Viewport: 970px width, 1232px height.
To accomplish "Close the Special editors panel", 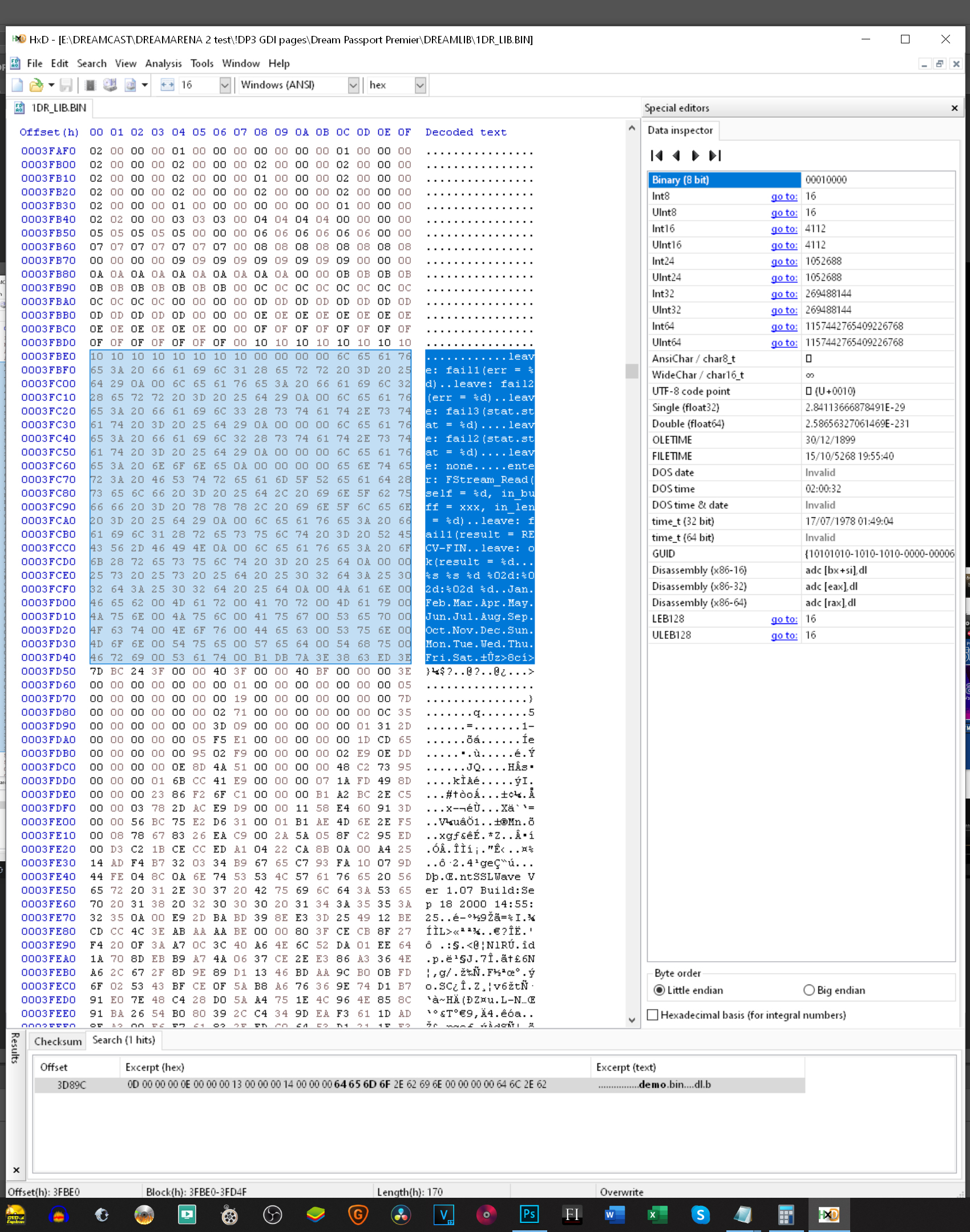I will (955, 108).
